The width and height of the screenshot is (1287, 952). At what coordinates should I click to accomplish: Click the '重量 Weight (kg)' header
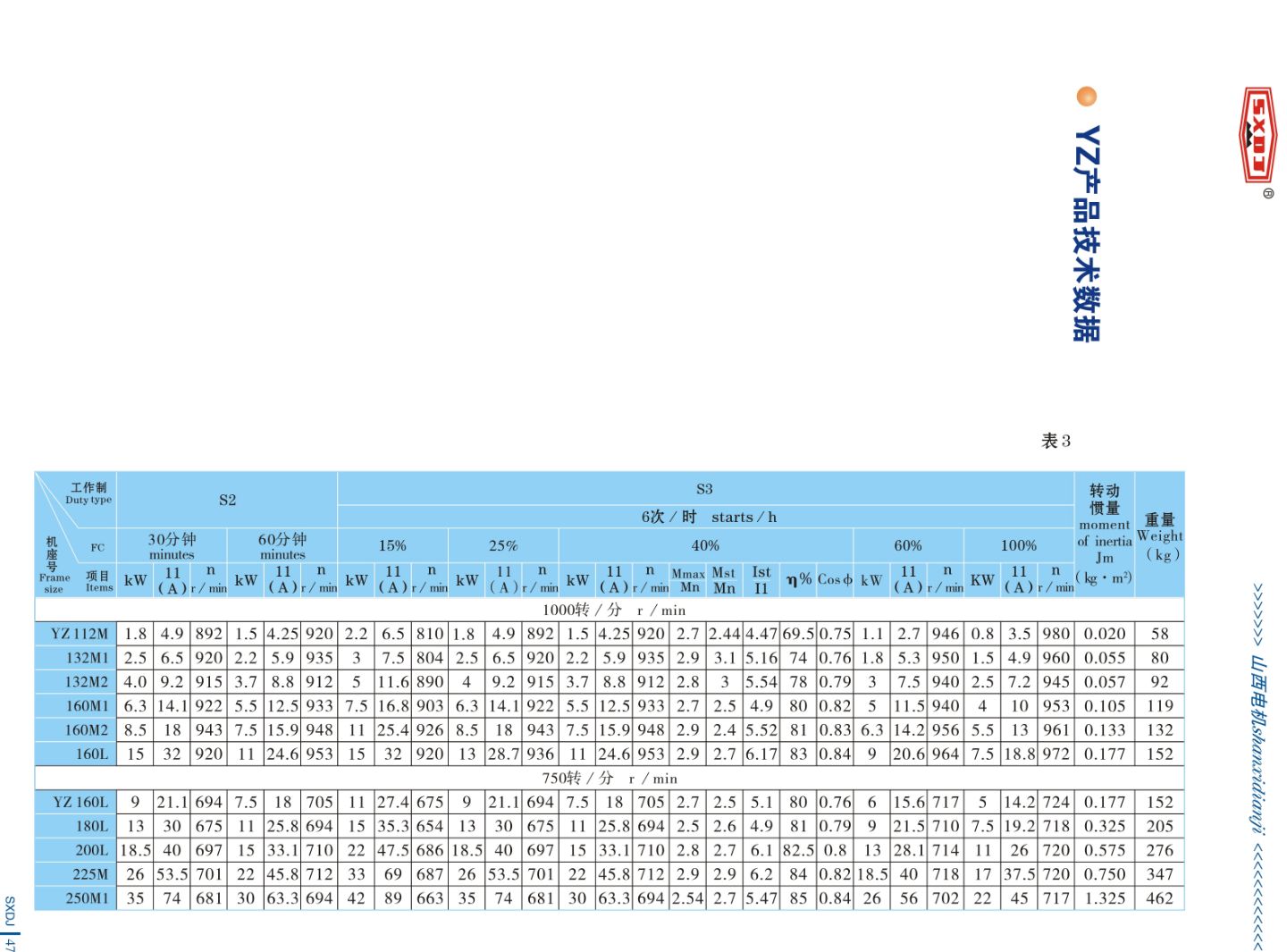(1160, 536)
